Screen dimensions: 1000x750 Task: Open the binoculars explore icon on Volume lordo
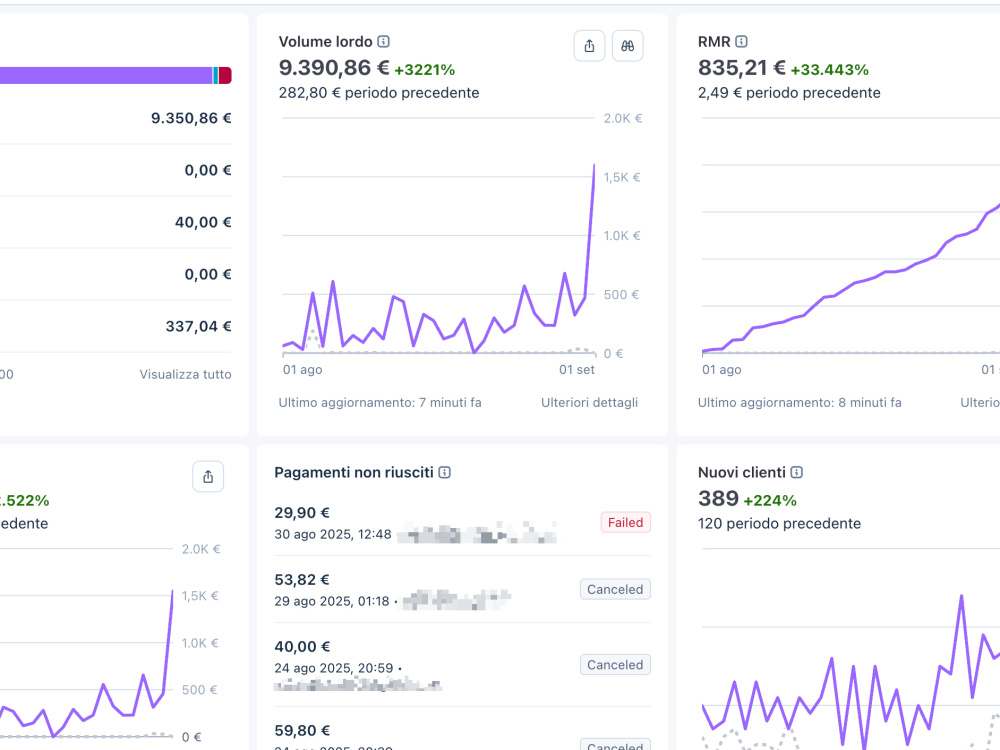coord(628,46)
